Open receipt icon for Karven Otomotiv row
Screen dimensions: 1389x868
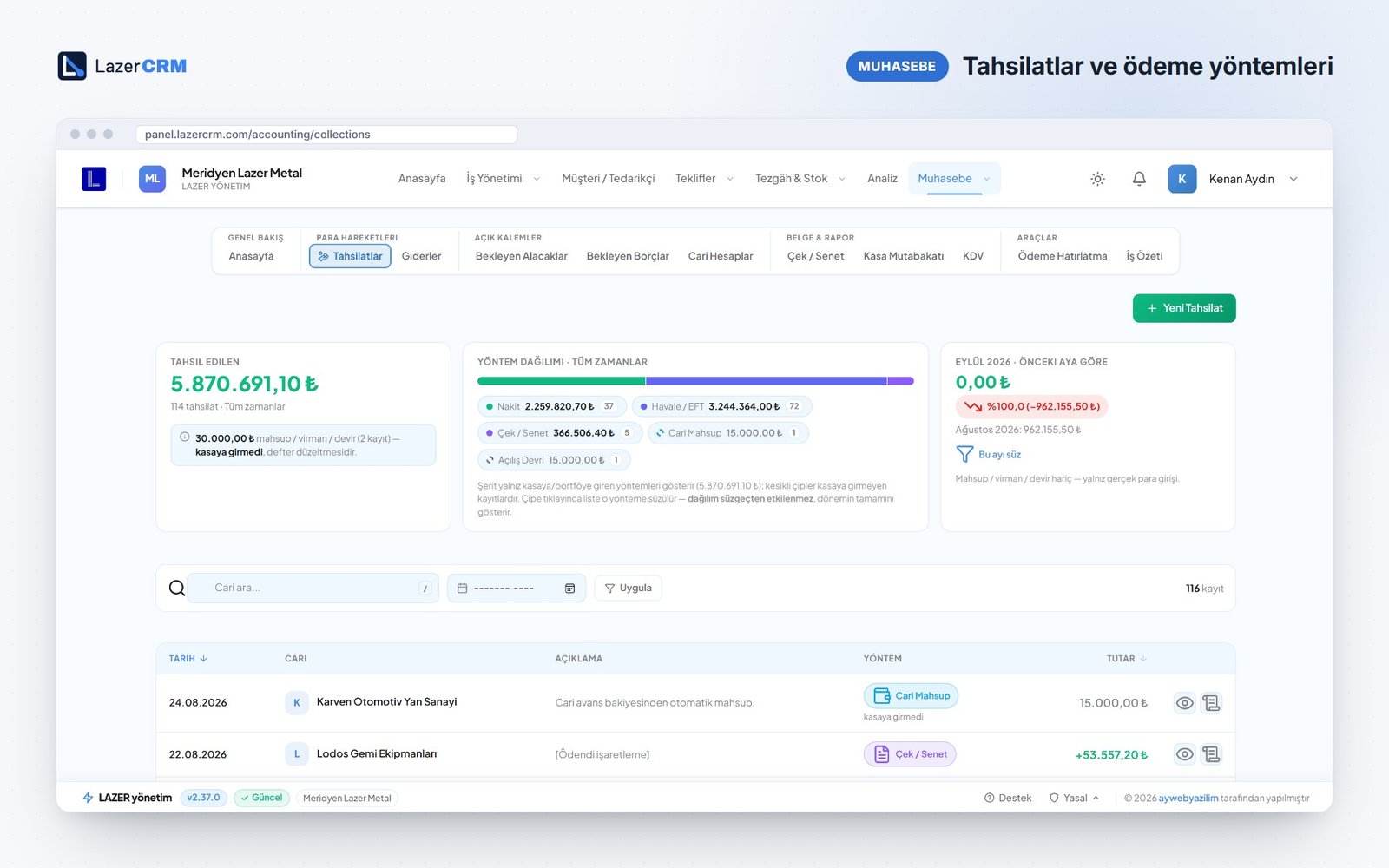[1211, 703]
